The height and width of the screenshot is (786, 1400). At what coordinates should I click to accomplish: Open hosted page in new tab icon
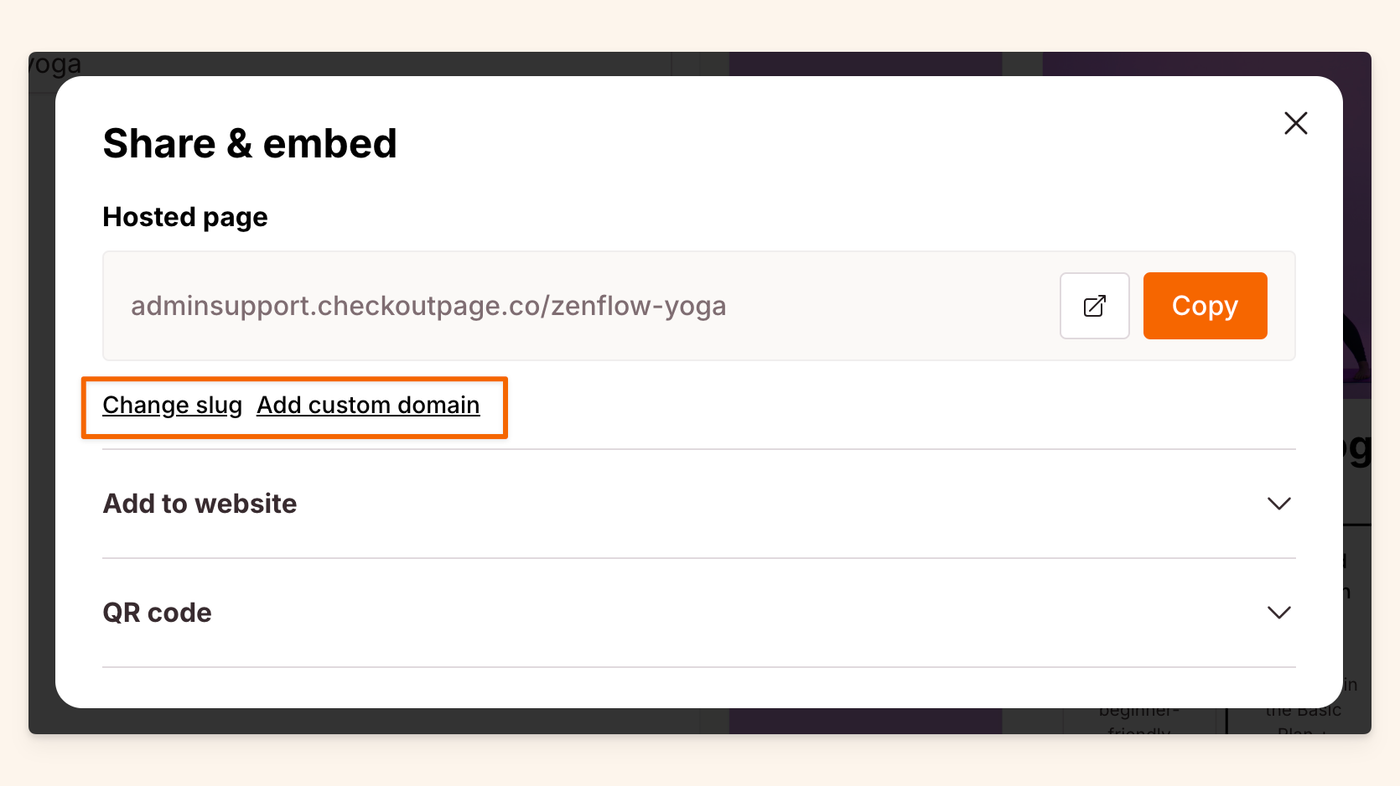pos(1094,306)
